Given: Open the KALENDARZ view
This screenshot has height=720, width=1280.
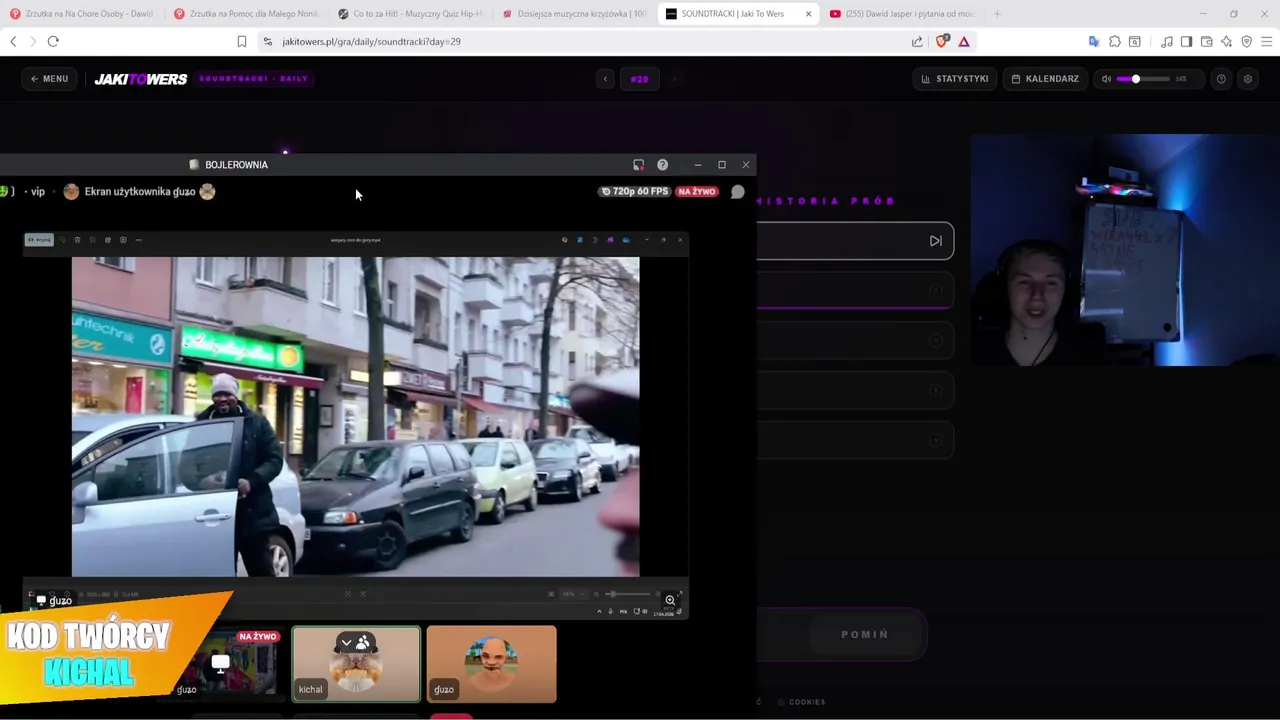Looking at the screenshot, I should pyautogui.click(x=1045, y=79).
